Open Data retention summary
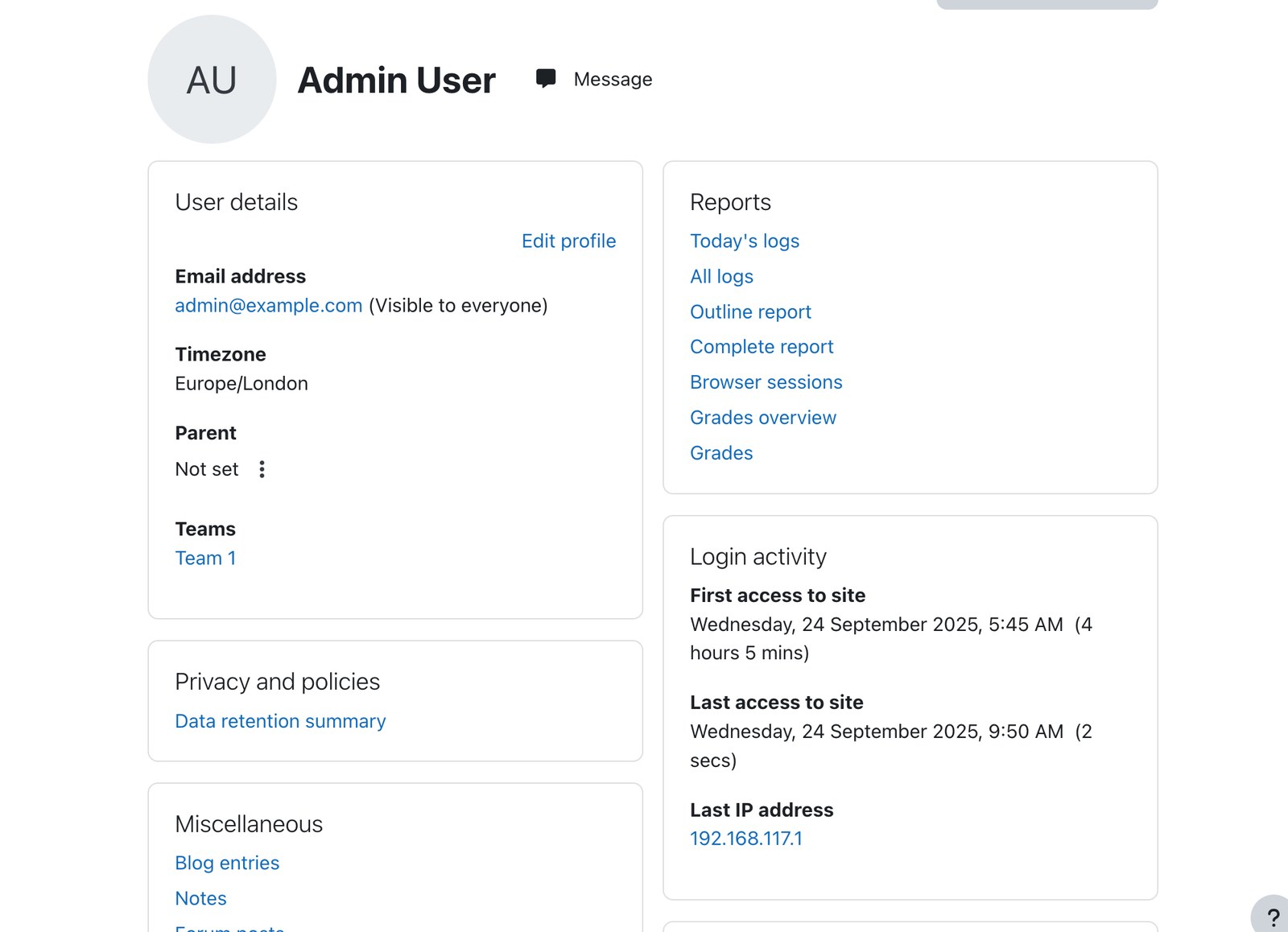The height and width of the screenshot is (932, 1288). (x=280, y=720)
